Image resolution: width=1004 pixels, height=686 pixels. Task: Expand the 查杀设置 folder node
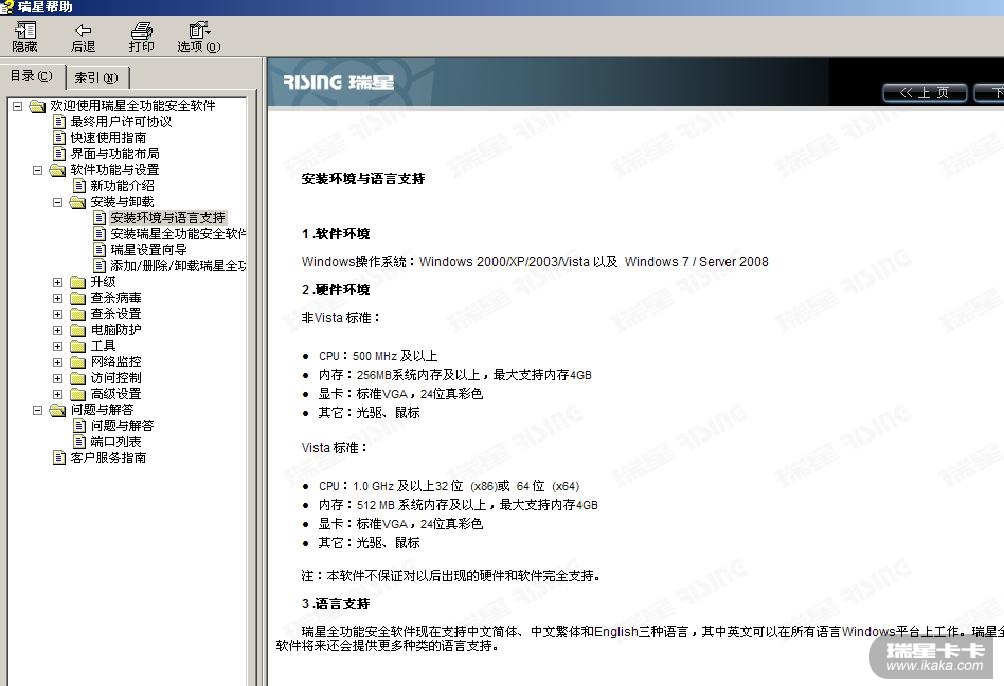click(x=58, y=314)
